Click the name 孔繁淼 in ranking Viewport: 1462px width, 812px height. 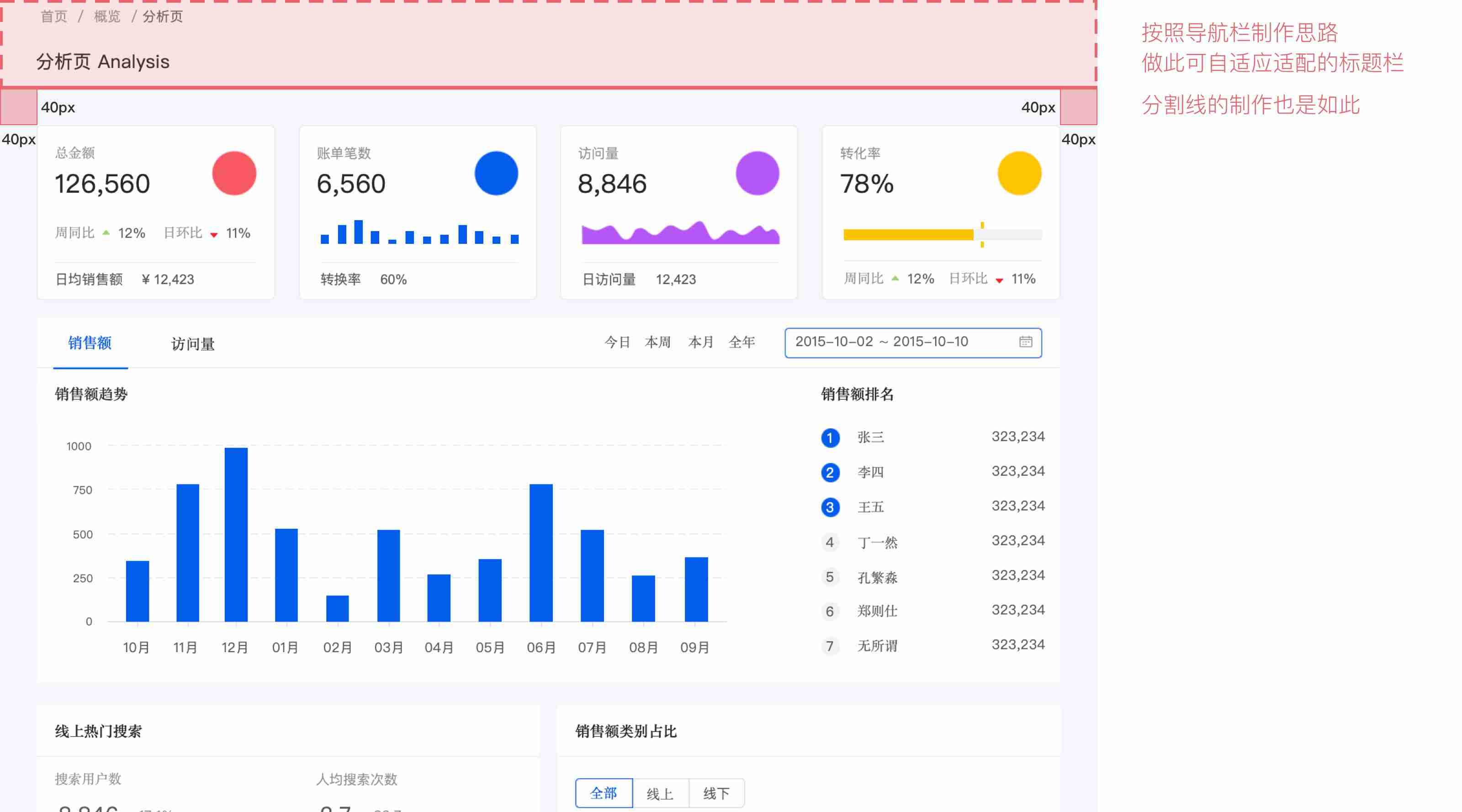[x=877, y=577]
